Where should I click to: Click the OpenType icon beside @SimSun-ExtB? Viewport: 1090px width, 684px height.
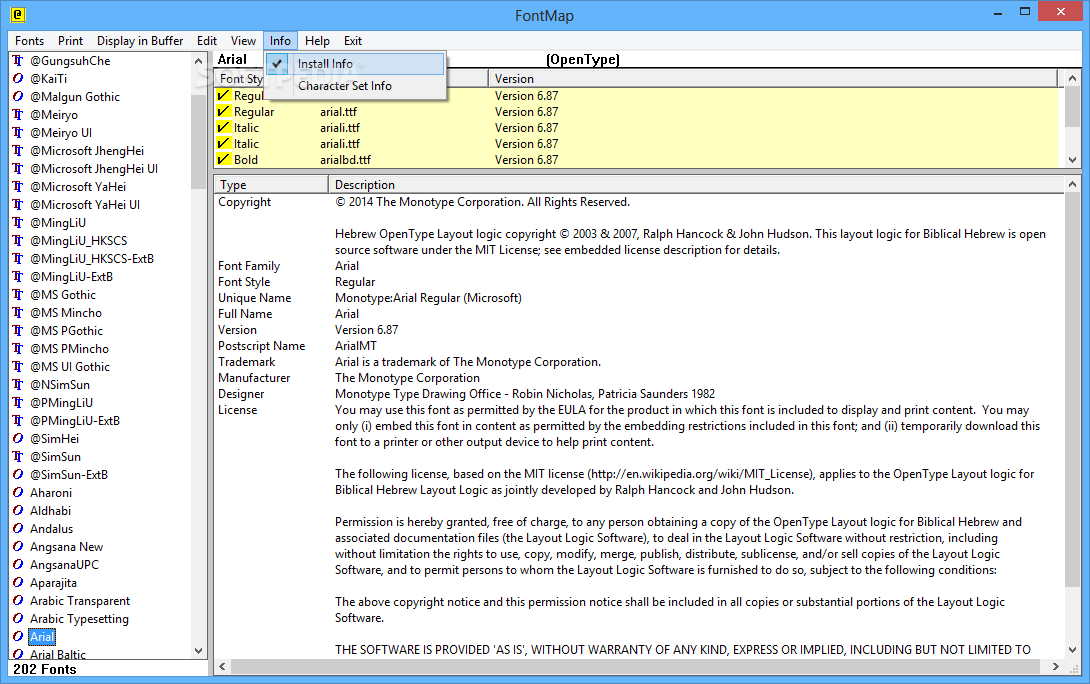click(18, 475)
